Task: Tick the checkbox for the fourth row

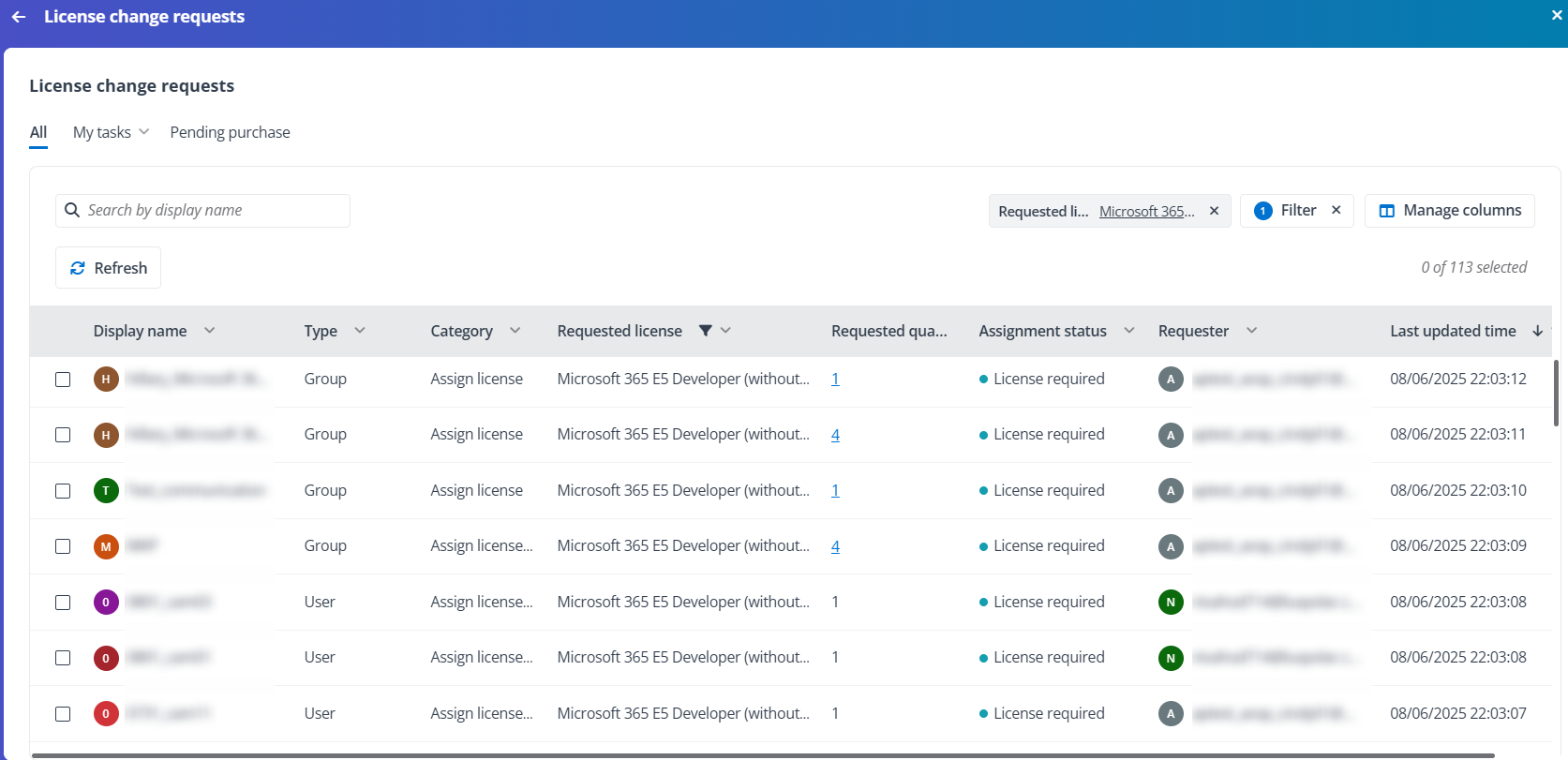Action: [63, 546]
